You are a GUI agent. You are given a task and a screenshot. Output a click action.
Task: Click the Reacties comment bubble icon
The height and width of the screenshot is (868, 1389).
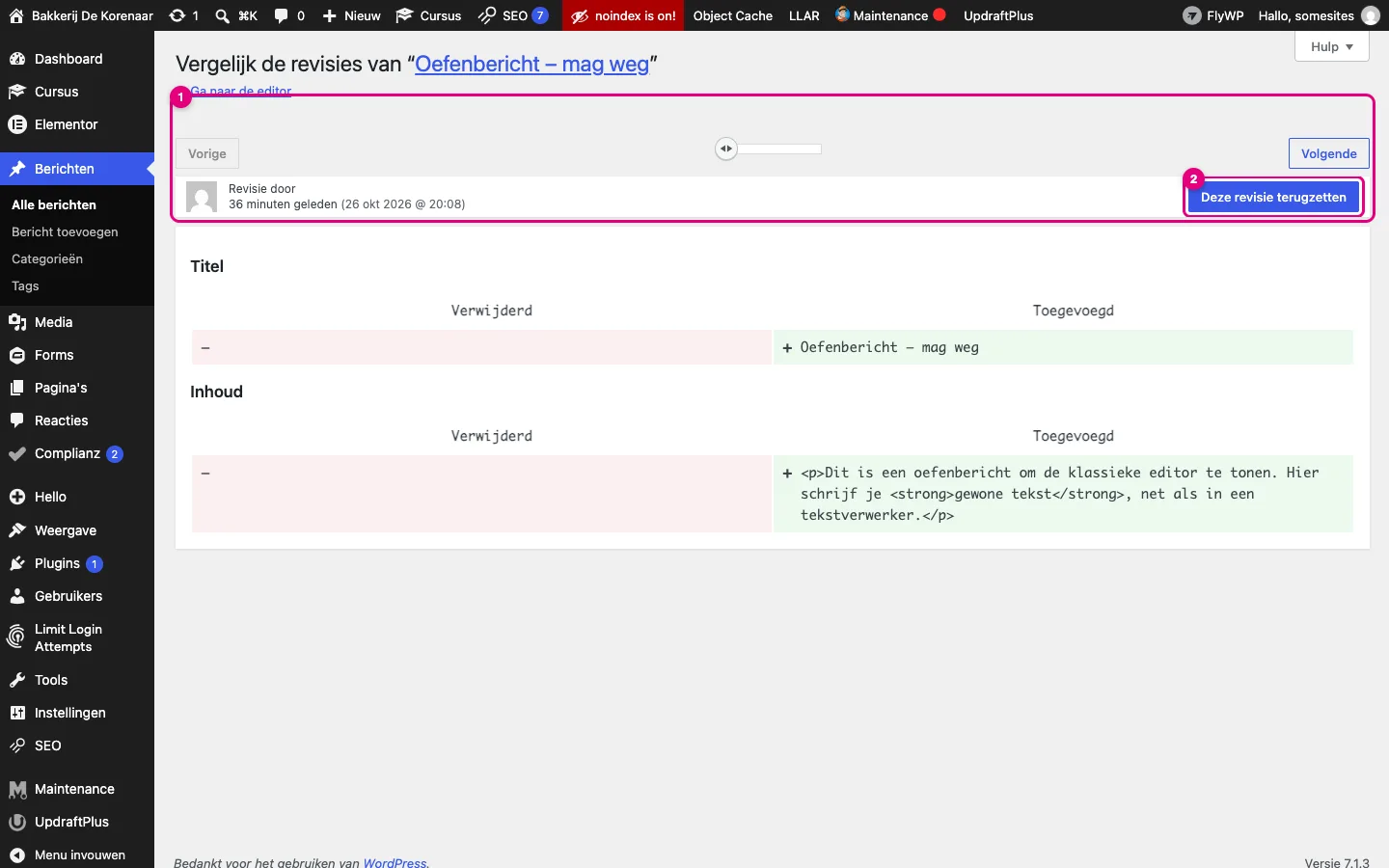pyautogui.click(x=17, y=420)
